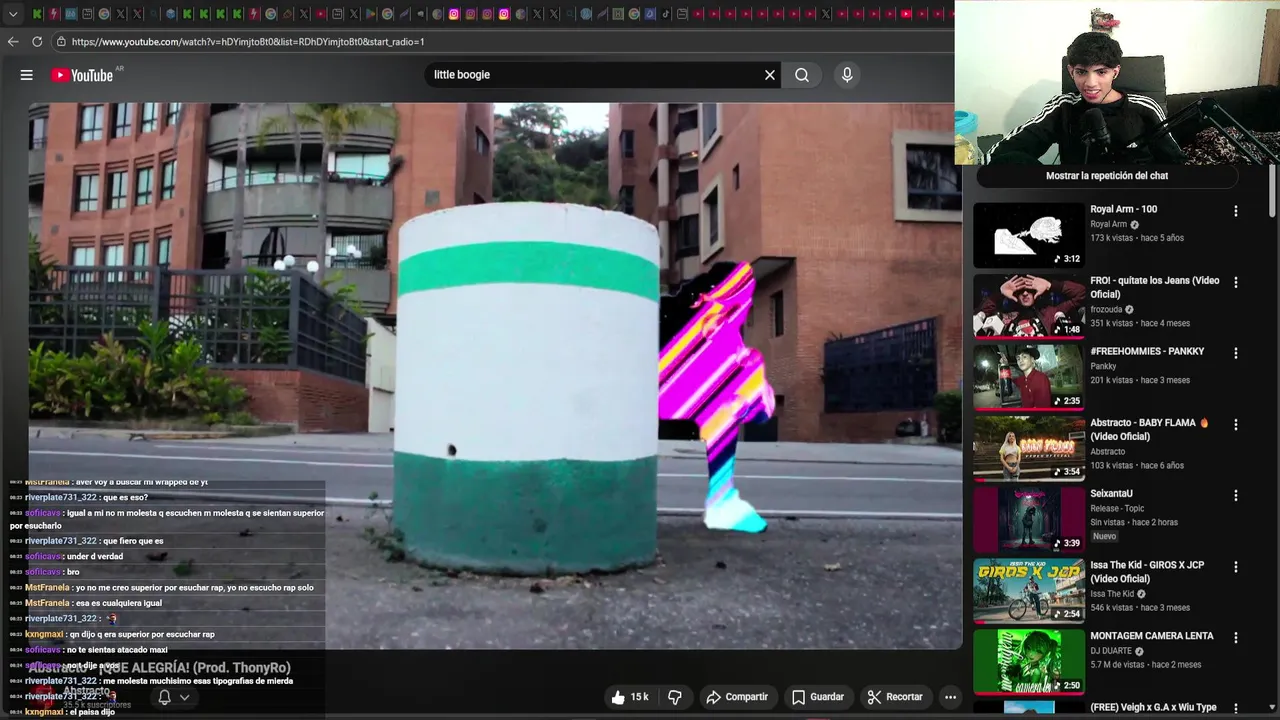The height and width of the screenshot is (720, 1280).
Task: Open options menu for Royal Arm - 100
Action: 1236,211
